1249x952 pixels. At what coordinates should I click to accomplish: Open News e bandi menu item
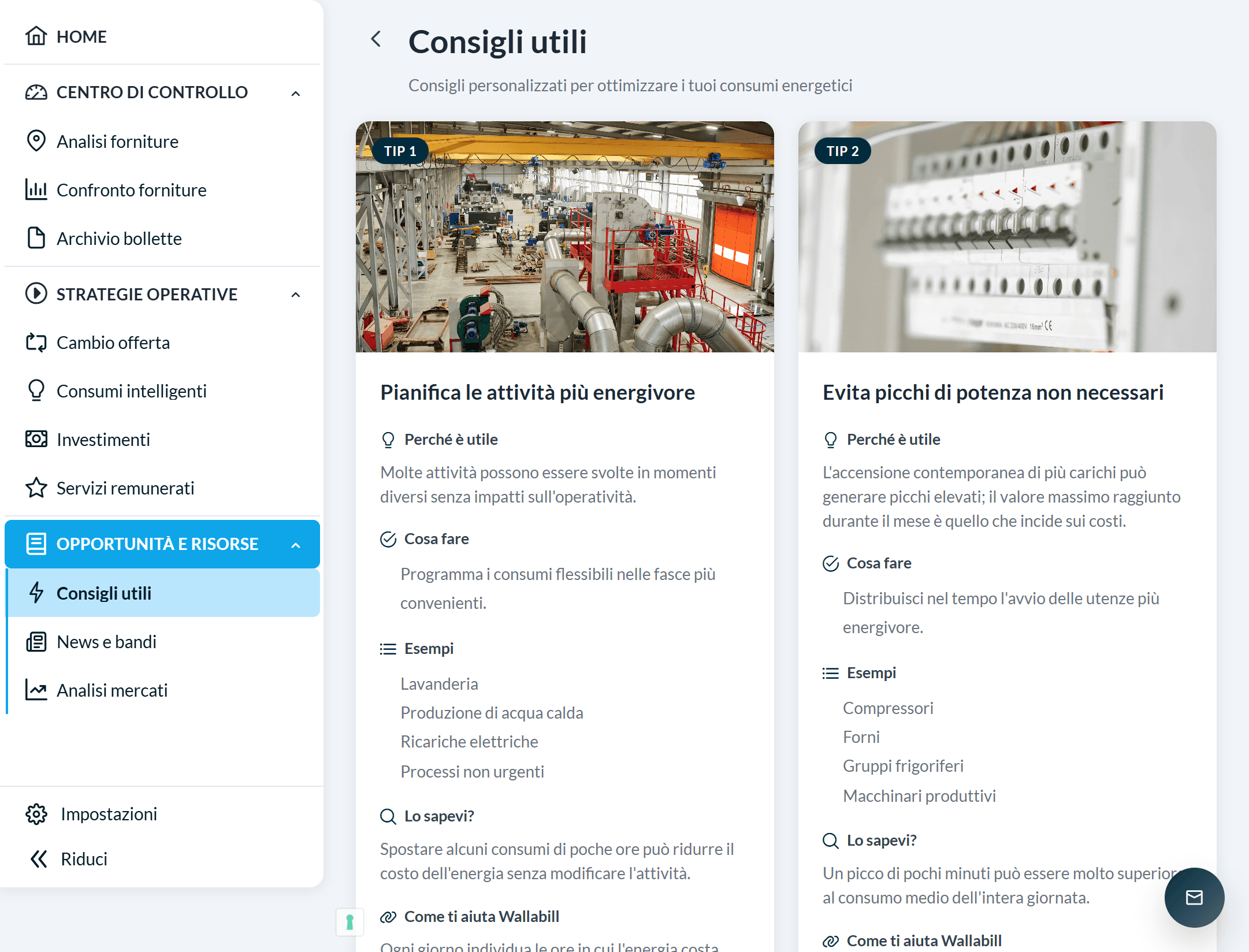[162, 641]
